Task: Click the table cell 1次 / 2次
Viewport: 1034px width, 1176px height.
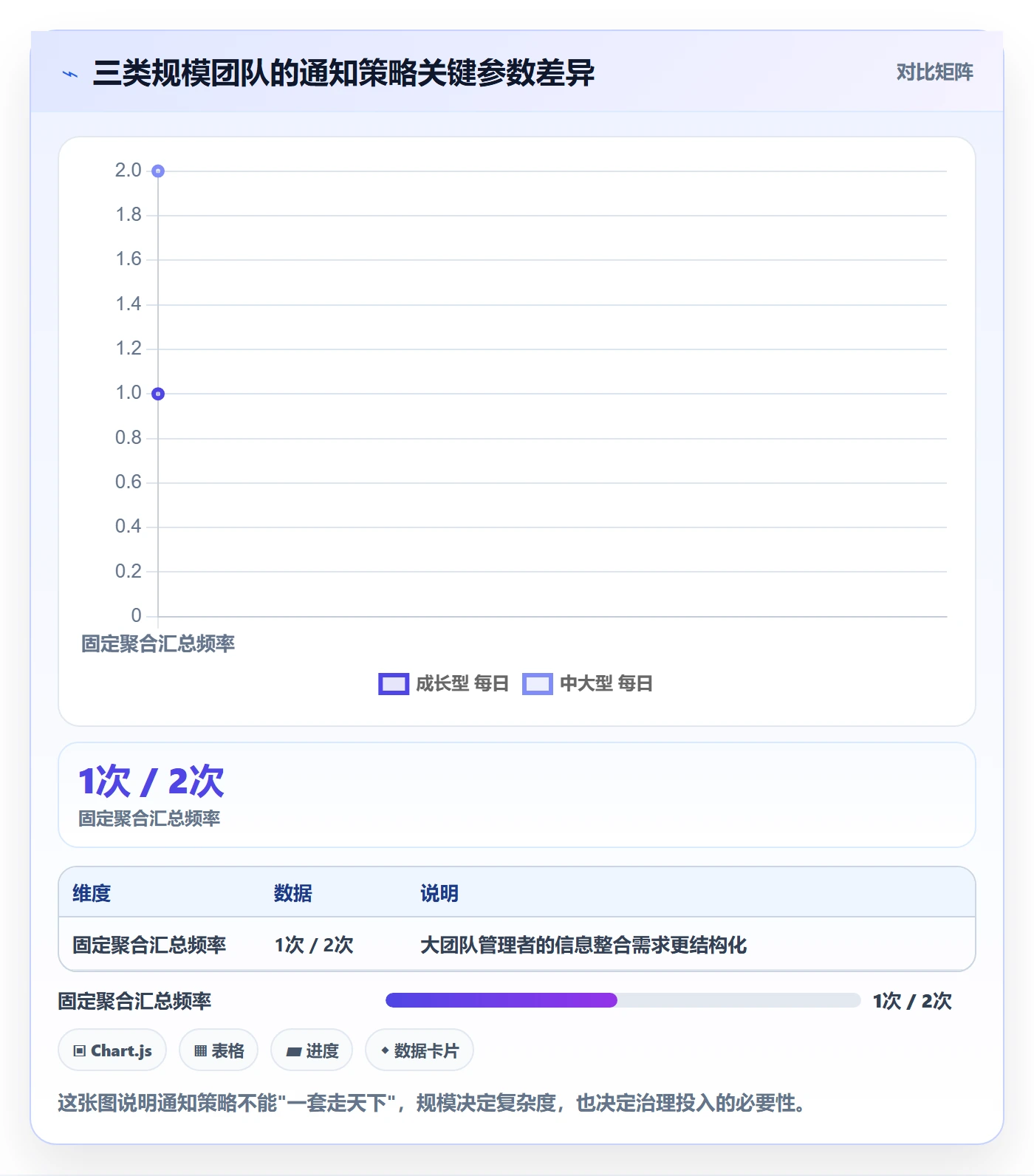Action: click(x=314, y=945)
